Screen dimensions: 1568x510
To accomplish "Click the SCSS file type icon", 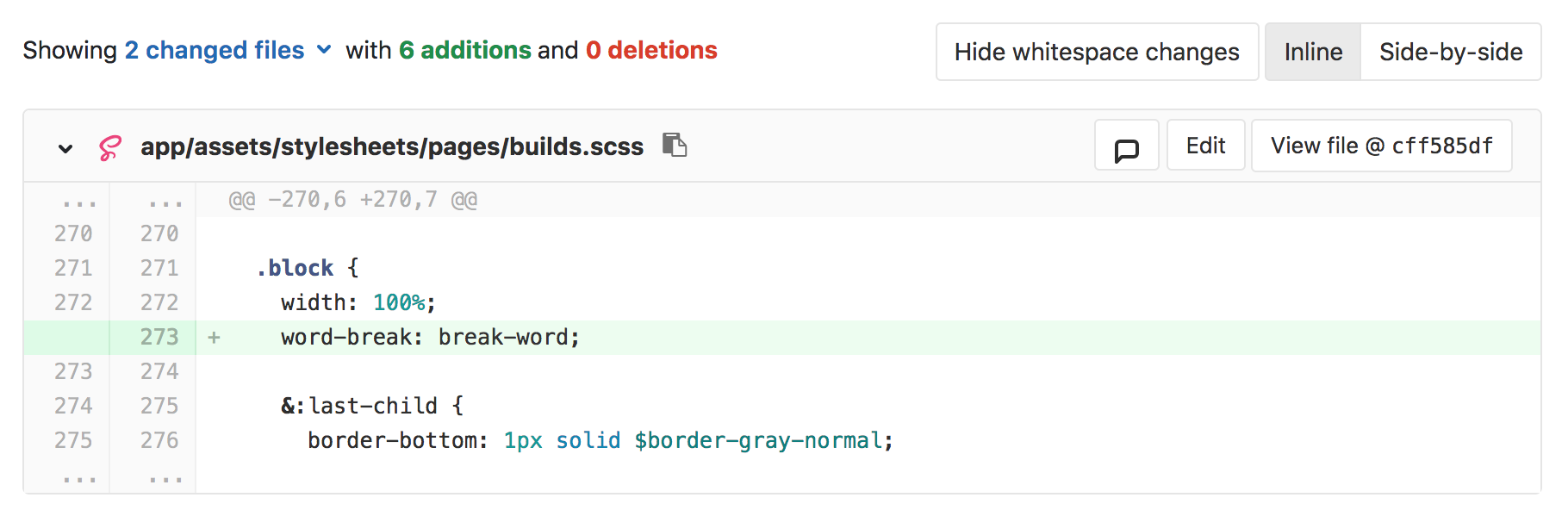I will tap(110, 147).
